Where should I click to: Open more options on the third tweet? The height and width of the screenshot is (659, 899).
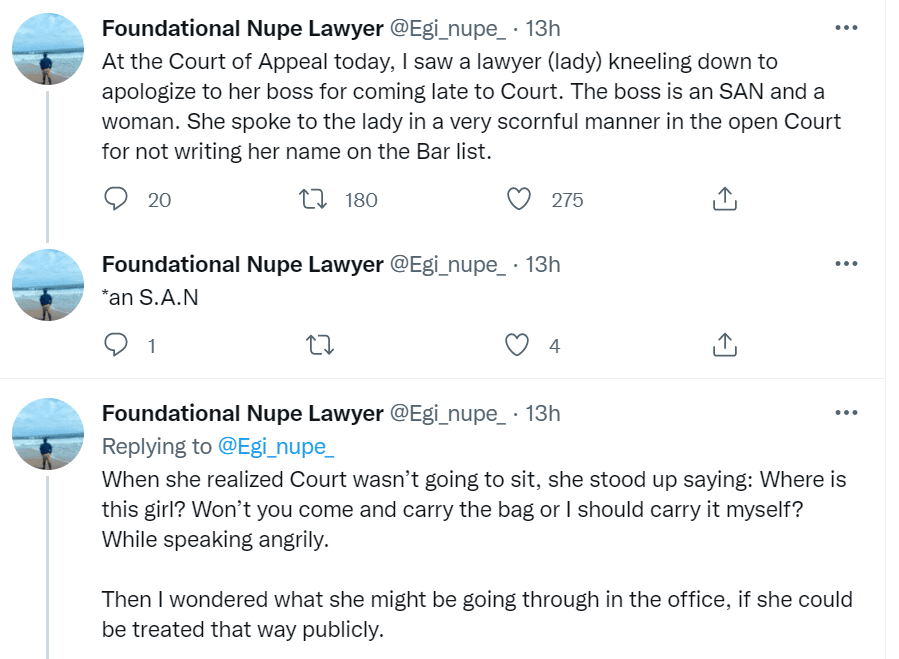pos(846,412)
